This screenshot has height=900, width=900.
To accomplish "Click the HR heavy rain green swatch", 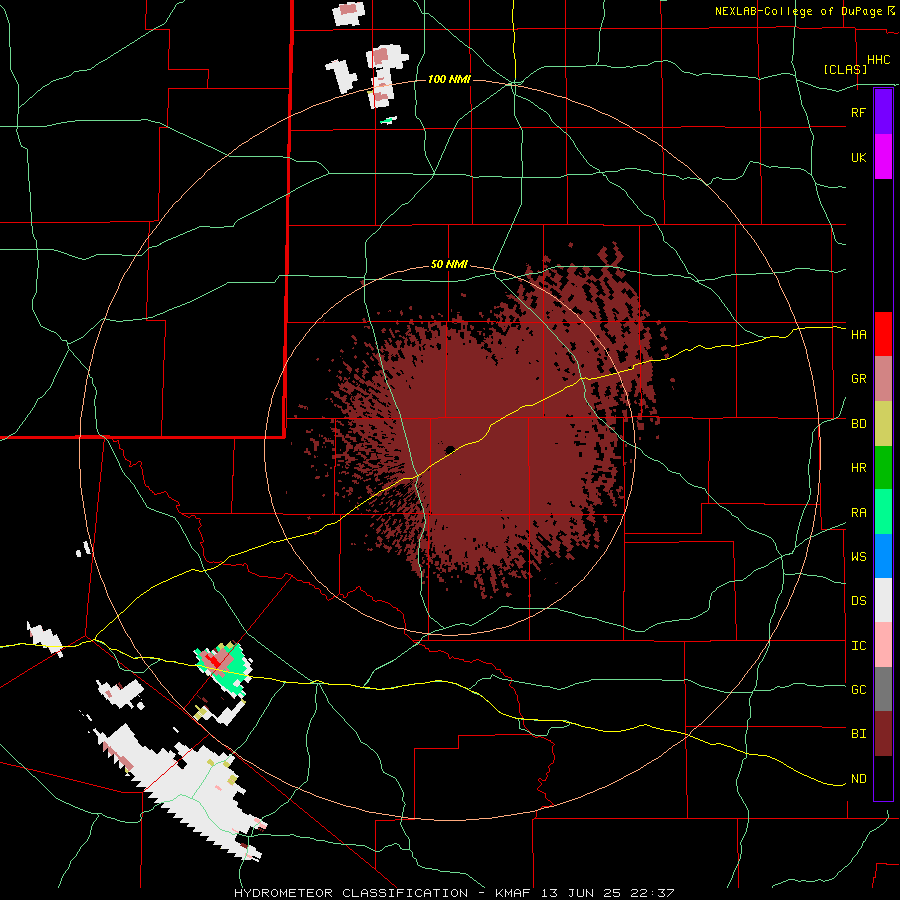I will [x=883, y=468].
